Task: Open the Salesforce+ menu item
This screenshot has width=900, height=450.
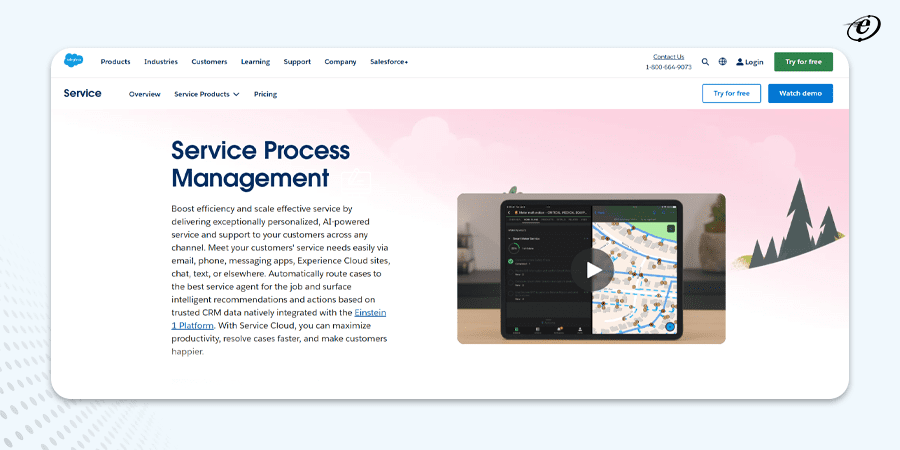Action: (389, 62)
